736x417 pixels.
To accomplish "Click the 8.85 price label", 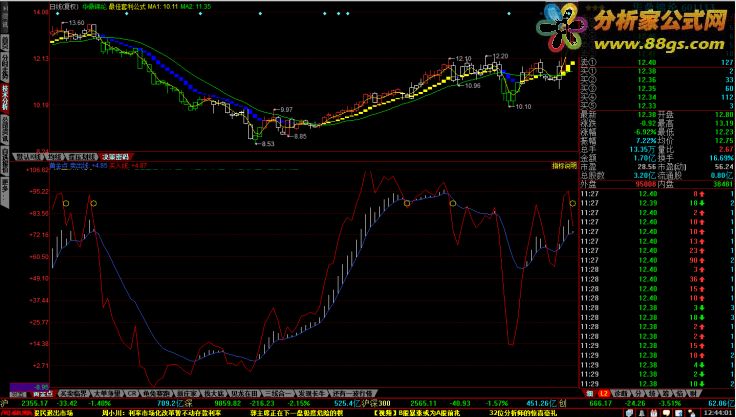I will point(299,136).
